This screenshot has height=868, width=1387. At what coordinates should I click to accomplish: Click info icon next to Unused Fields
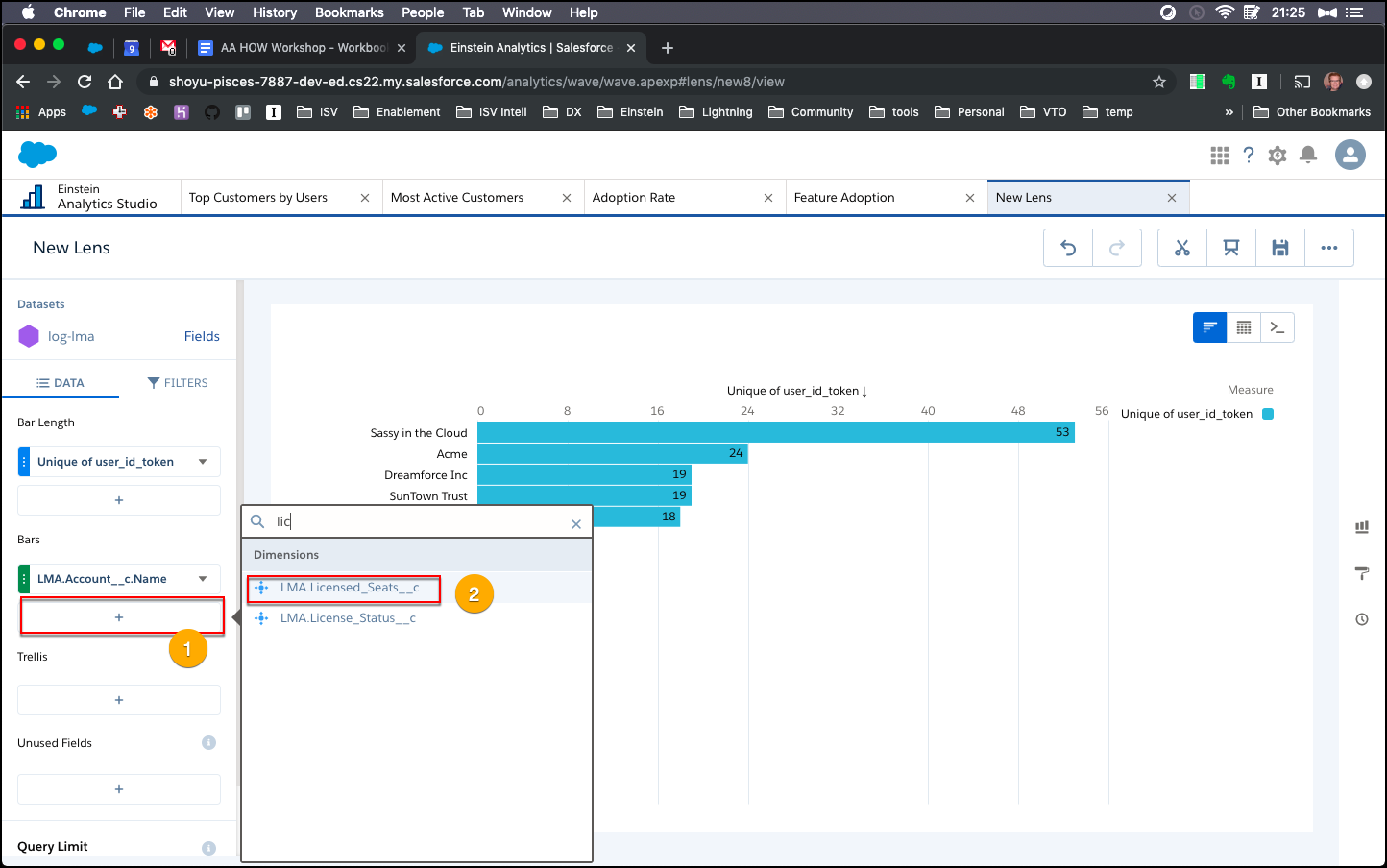(x=208, y=742)
